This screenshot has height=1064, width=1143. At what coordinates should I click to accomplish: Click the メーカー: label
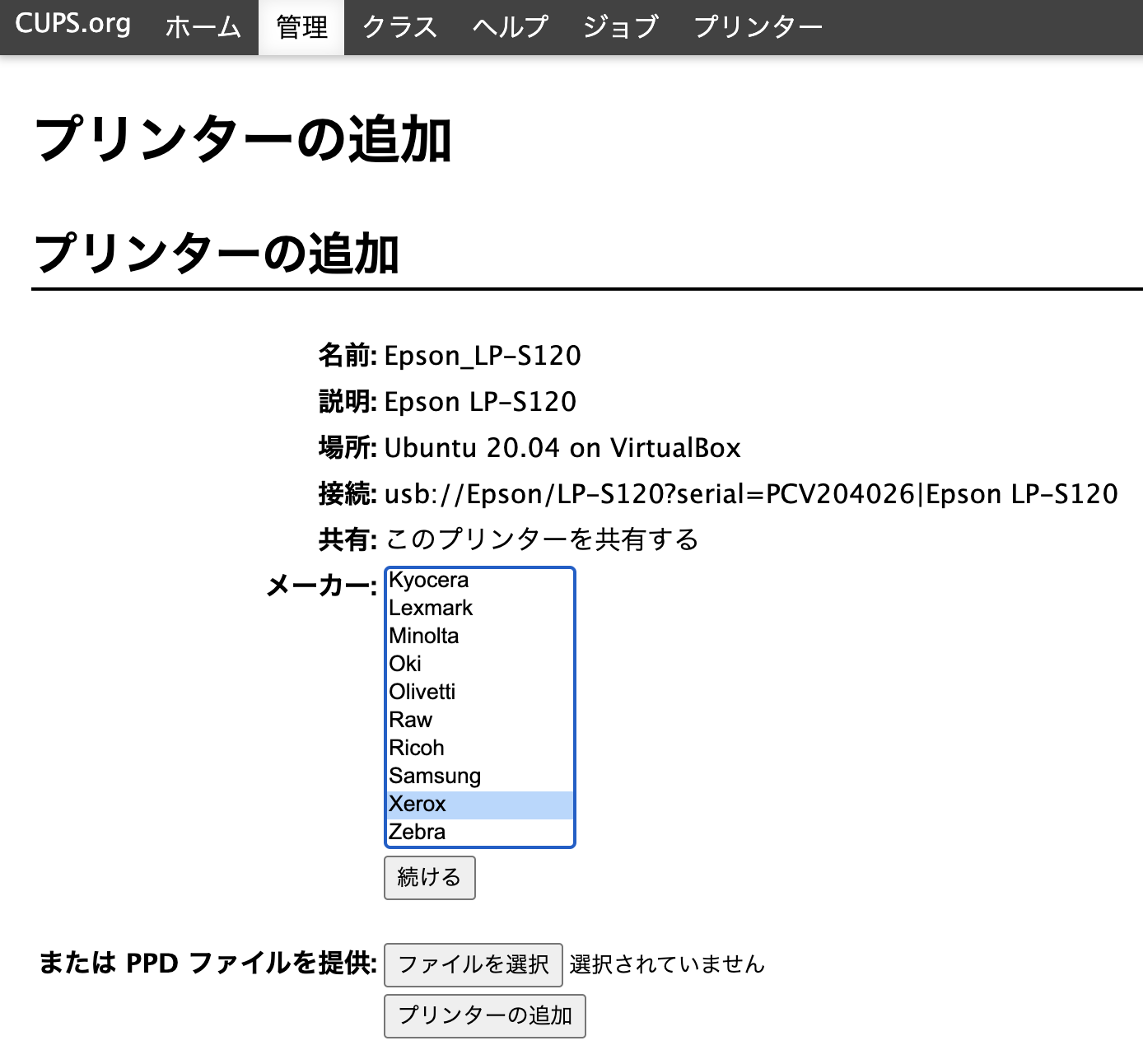(321, 586)
